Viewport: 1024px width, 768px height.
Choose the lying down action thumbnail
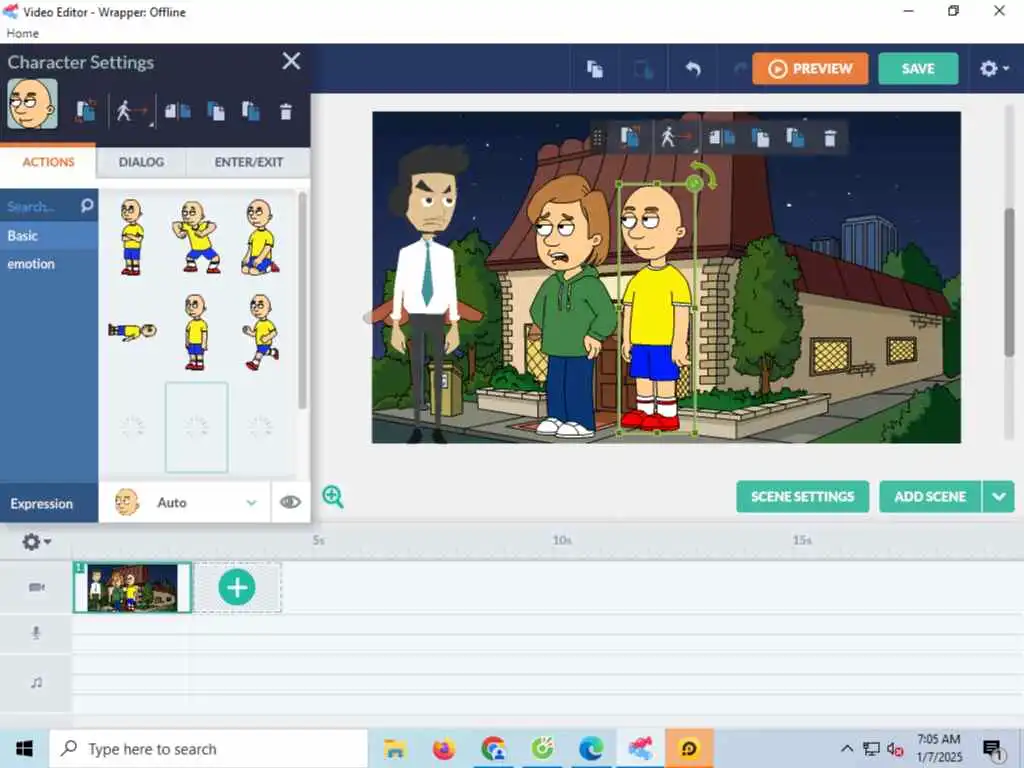pos(132,331)
